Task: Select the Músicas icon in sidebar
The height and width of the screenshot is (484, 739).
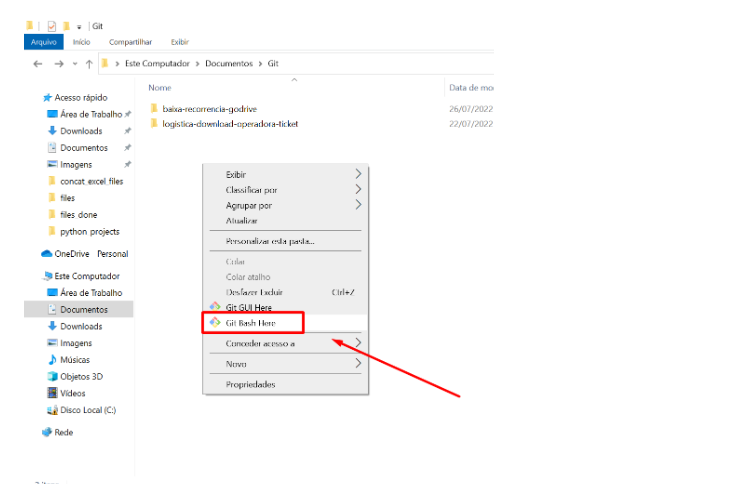Action: tap(52, 359)
